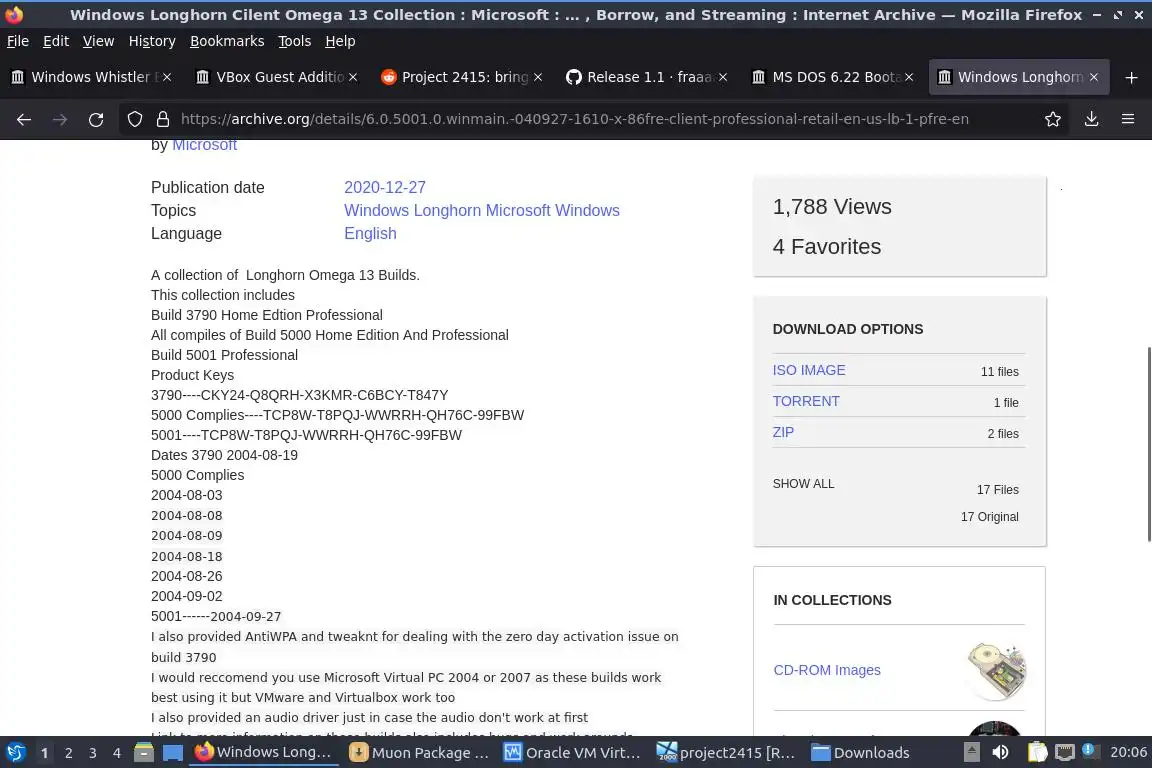The height and width of the screenshot is (768, 1152).
Task: Open the CD-ROM Images collection link
Action: click(827, 670)
